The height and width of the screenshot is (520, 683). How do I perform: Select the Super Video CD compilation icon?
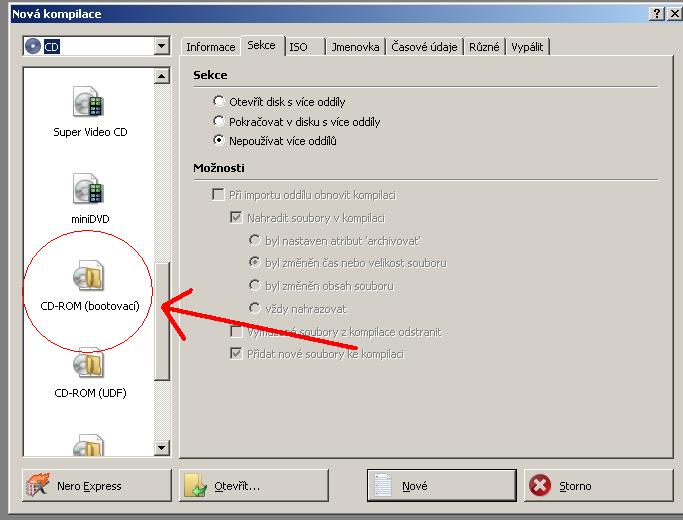pyautogui.click(x=88, y=101)
